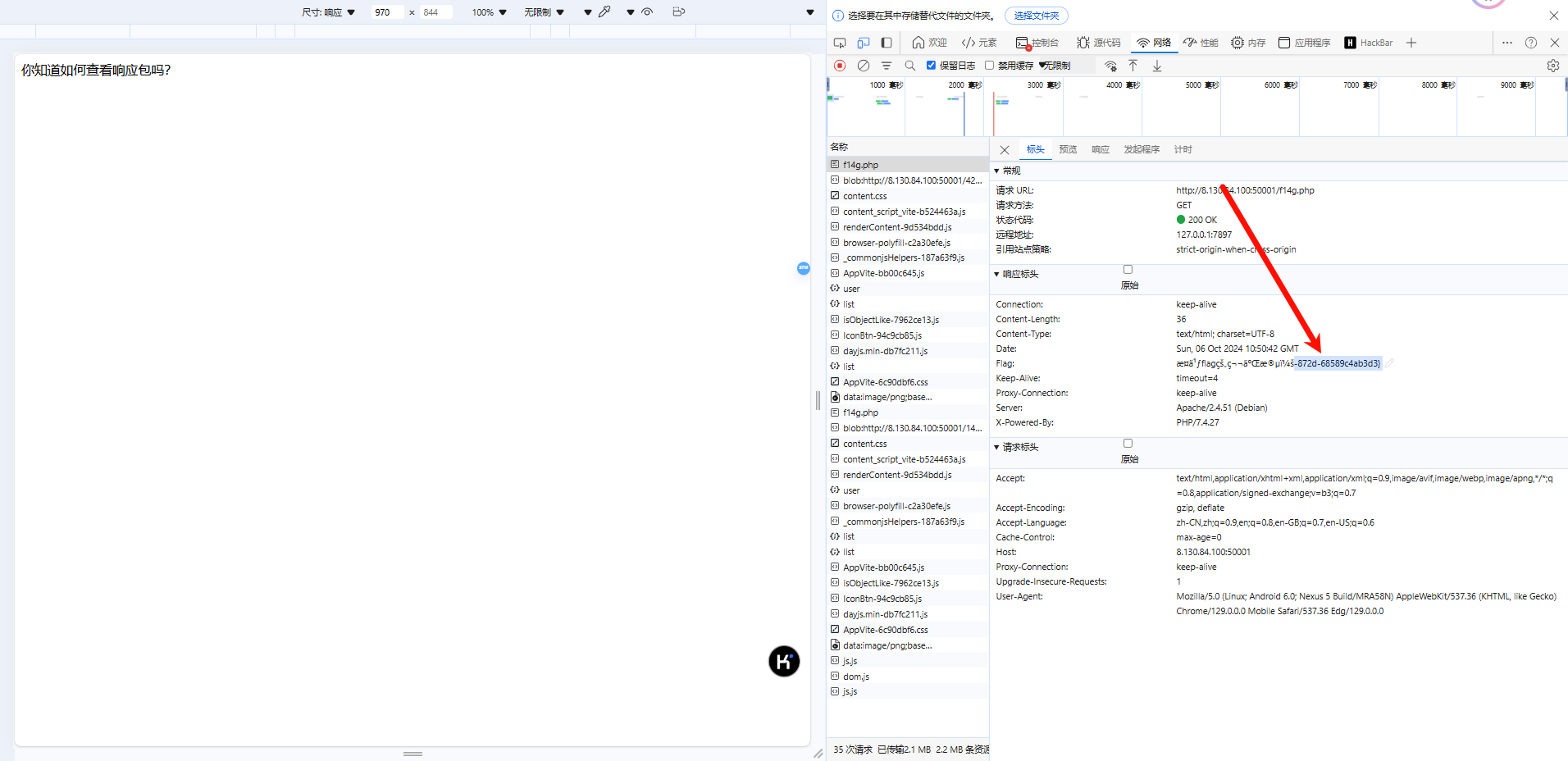1568x761 pixels.
Task: Click the export HAR download arrow
Action: [1157, 66]
